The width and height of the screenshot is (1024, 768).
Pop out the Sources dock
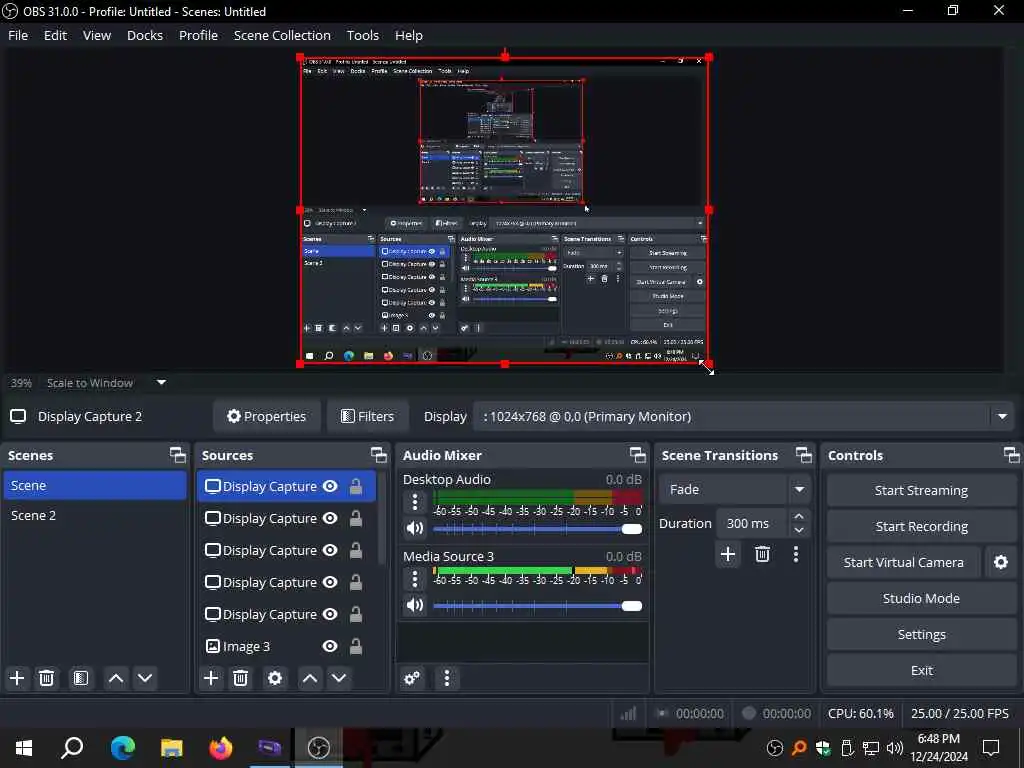pyautogui.click(x=379, y=455)
